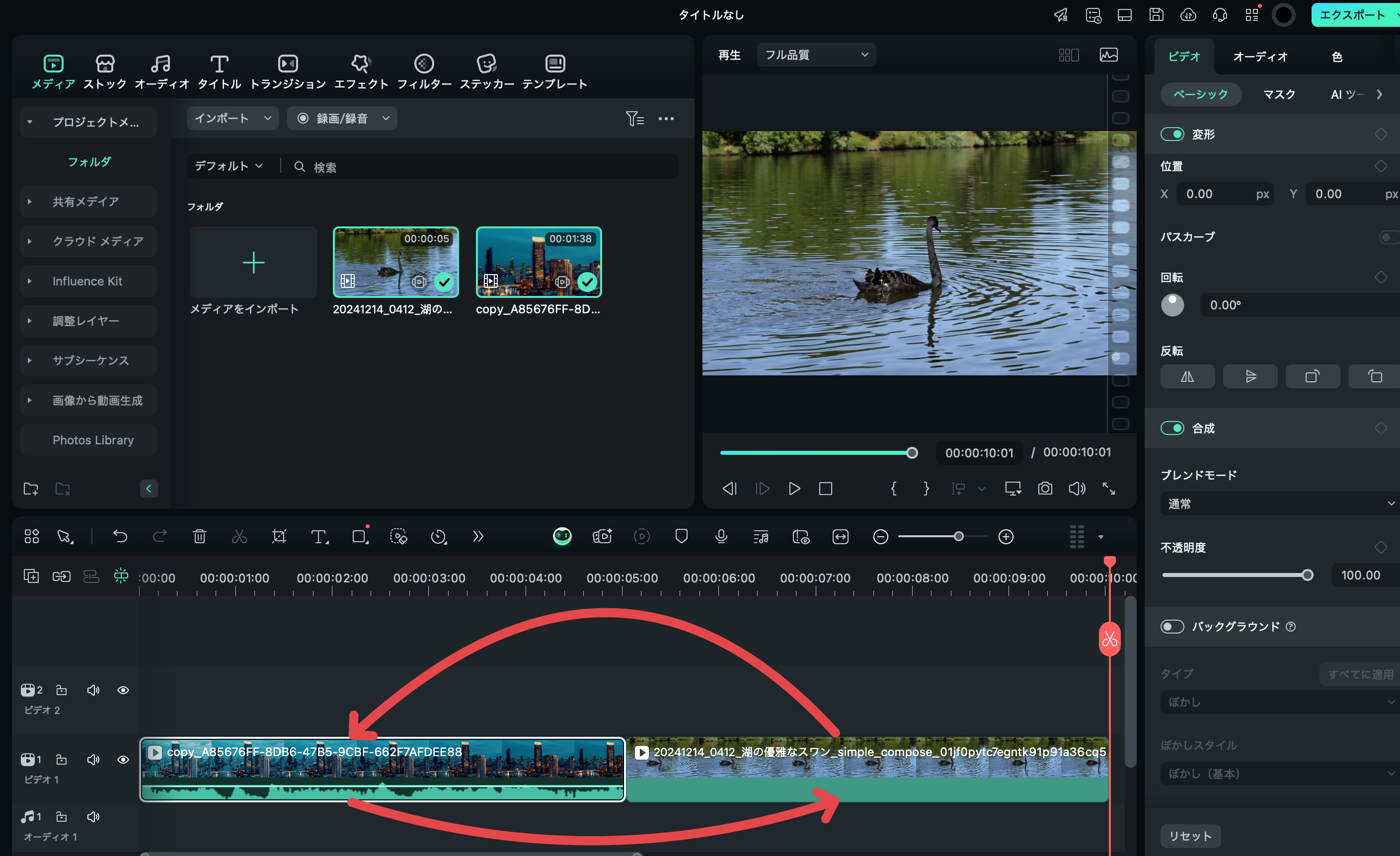Image resolution: width=1400 pixels, height=856 pixels.
Task: Open the オーディオ library tab
Action: point(161,71)
